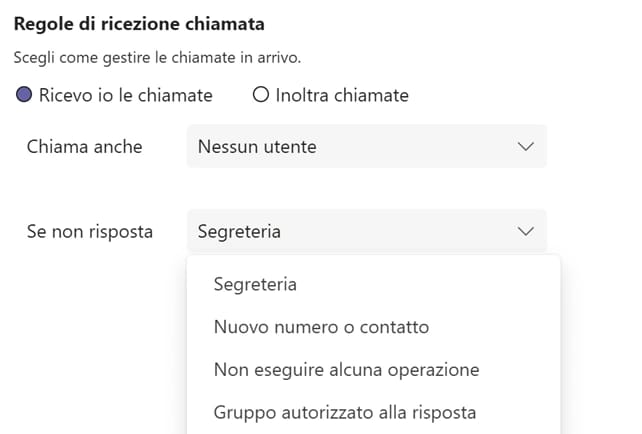Click the selected "Segreteria" value in combo box

[x=239, y=232]
